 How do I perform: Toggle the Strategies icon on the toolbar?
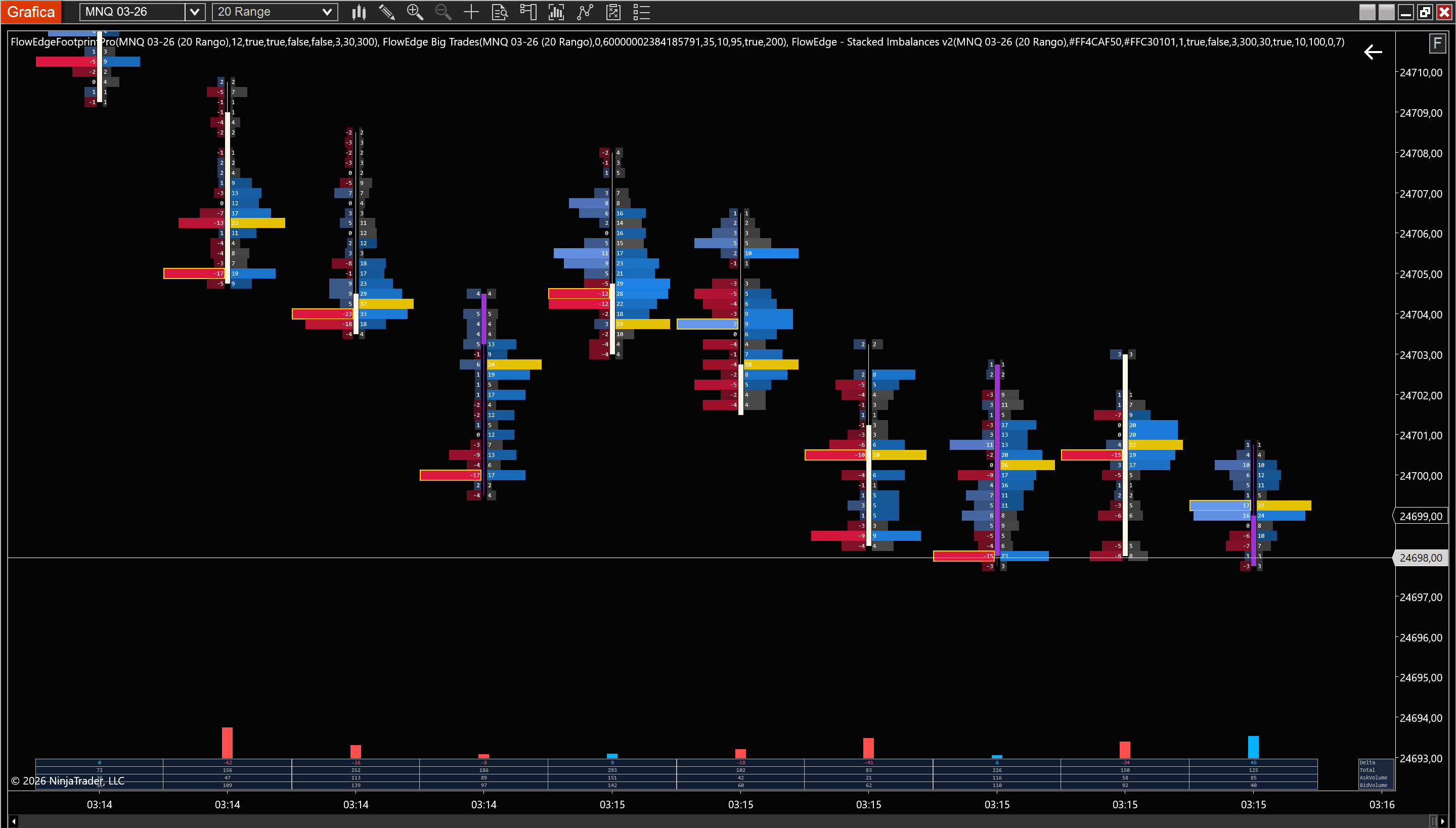(x=614, y=11)
